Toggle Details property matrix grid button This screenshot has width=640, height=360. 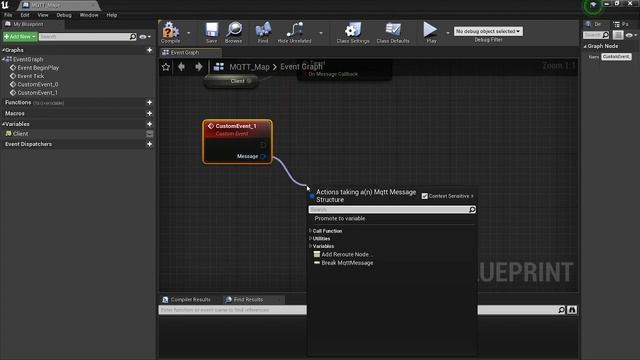tap(618, 35)
